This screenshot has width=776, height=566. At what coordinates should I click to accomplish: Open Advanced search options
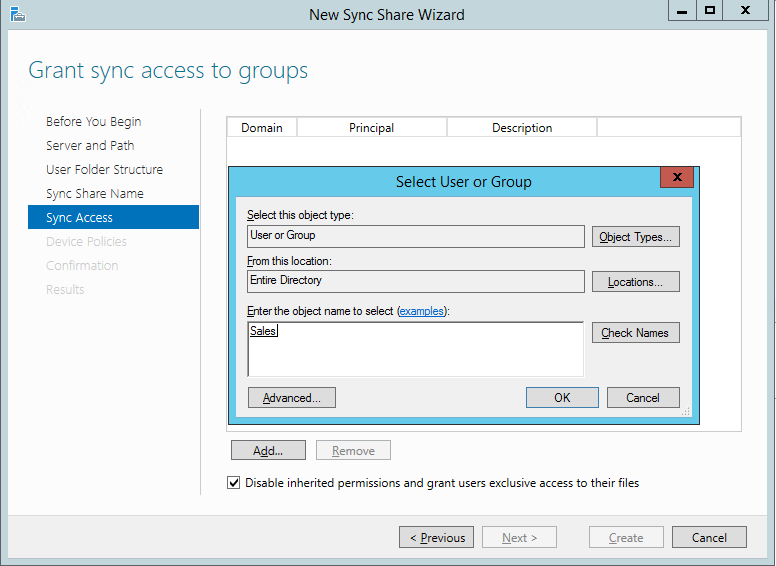(x=291, y=398)
